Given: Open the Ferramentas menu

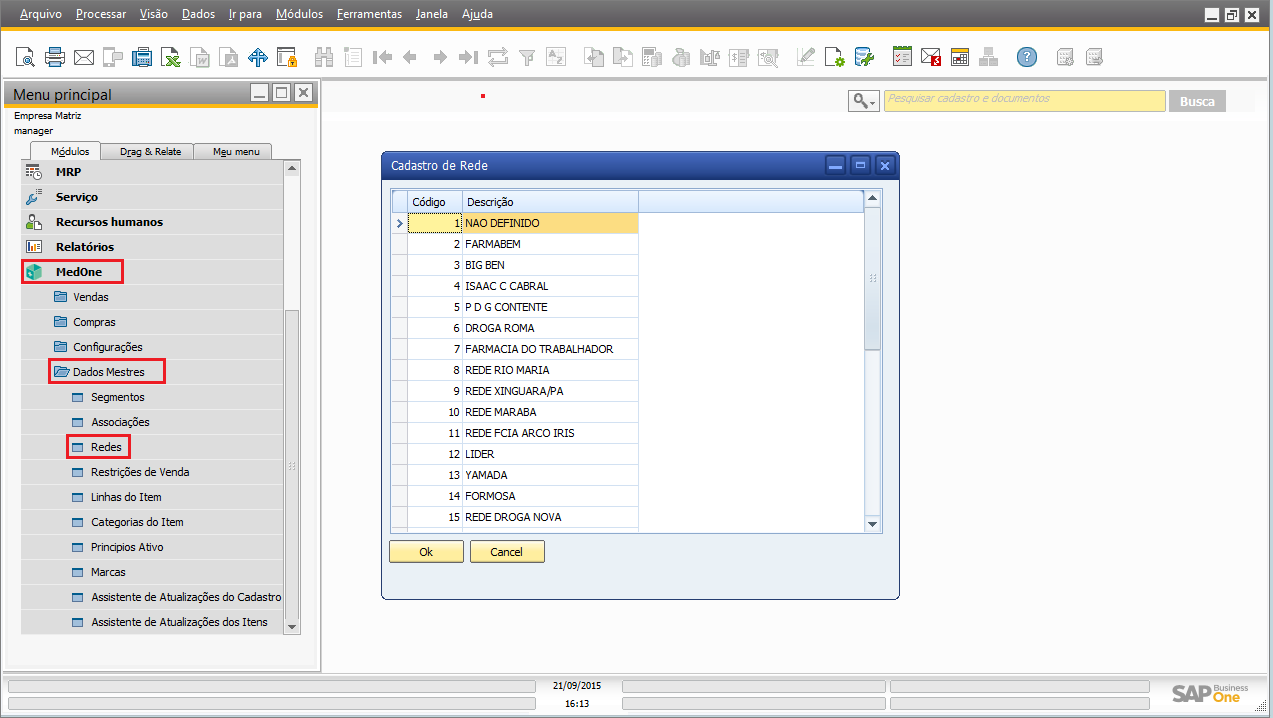Looking at the screenshot, I should 369,14.
